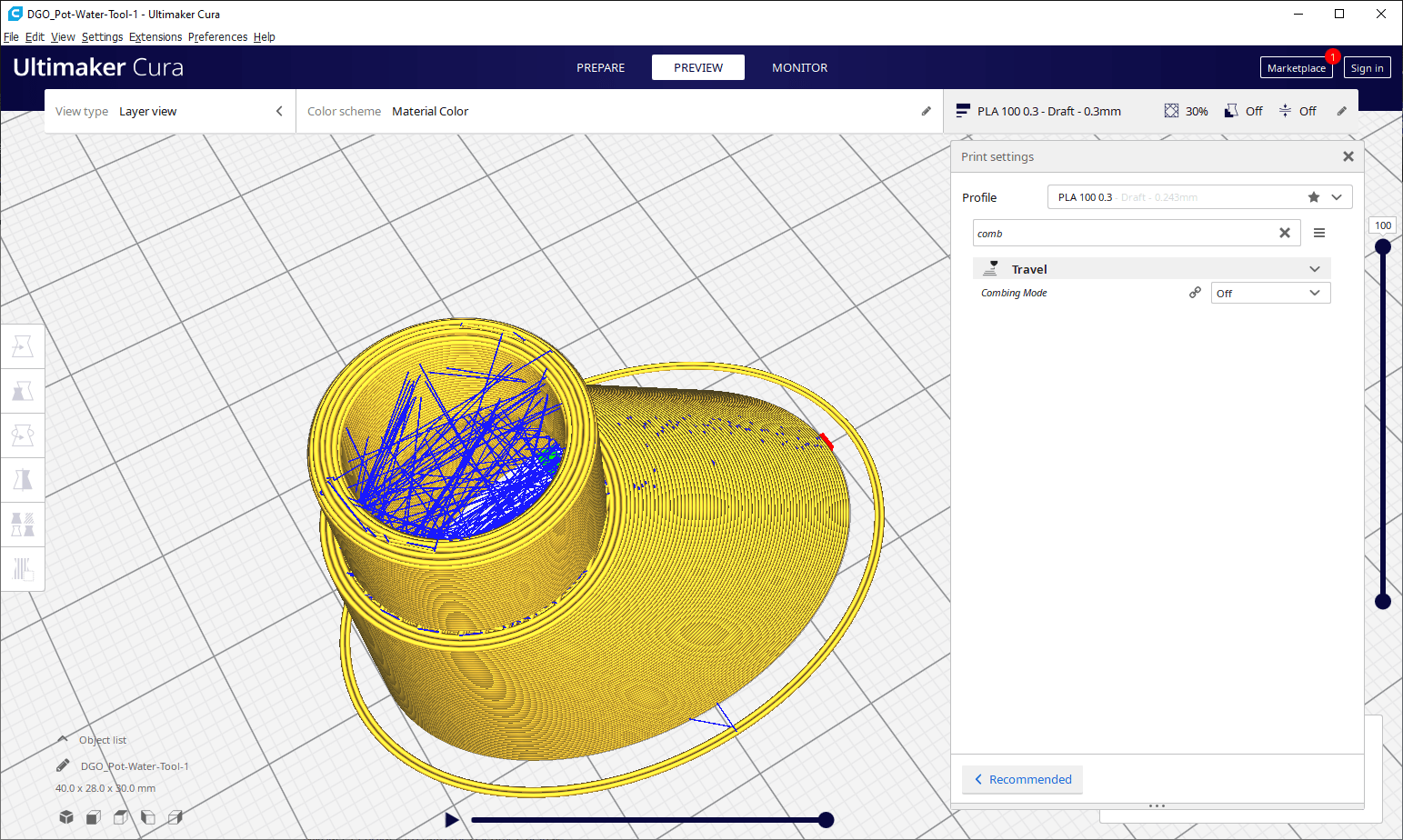Switch to top view cube icon
Image resolution: width=1403 pixels, height=840 pixels.
click(120, 817)
